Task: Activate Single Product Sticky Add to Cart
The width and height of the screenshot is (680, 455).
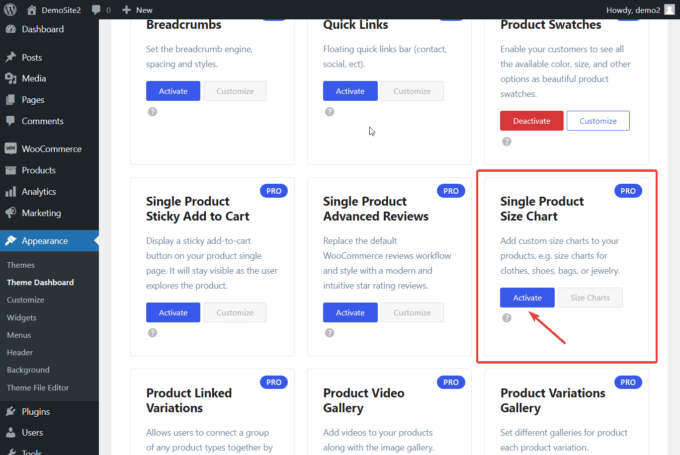Action: pos(173,313)
